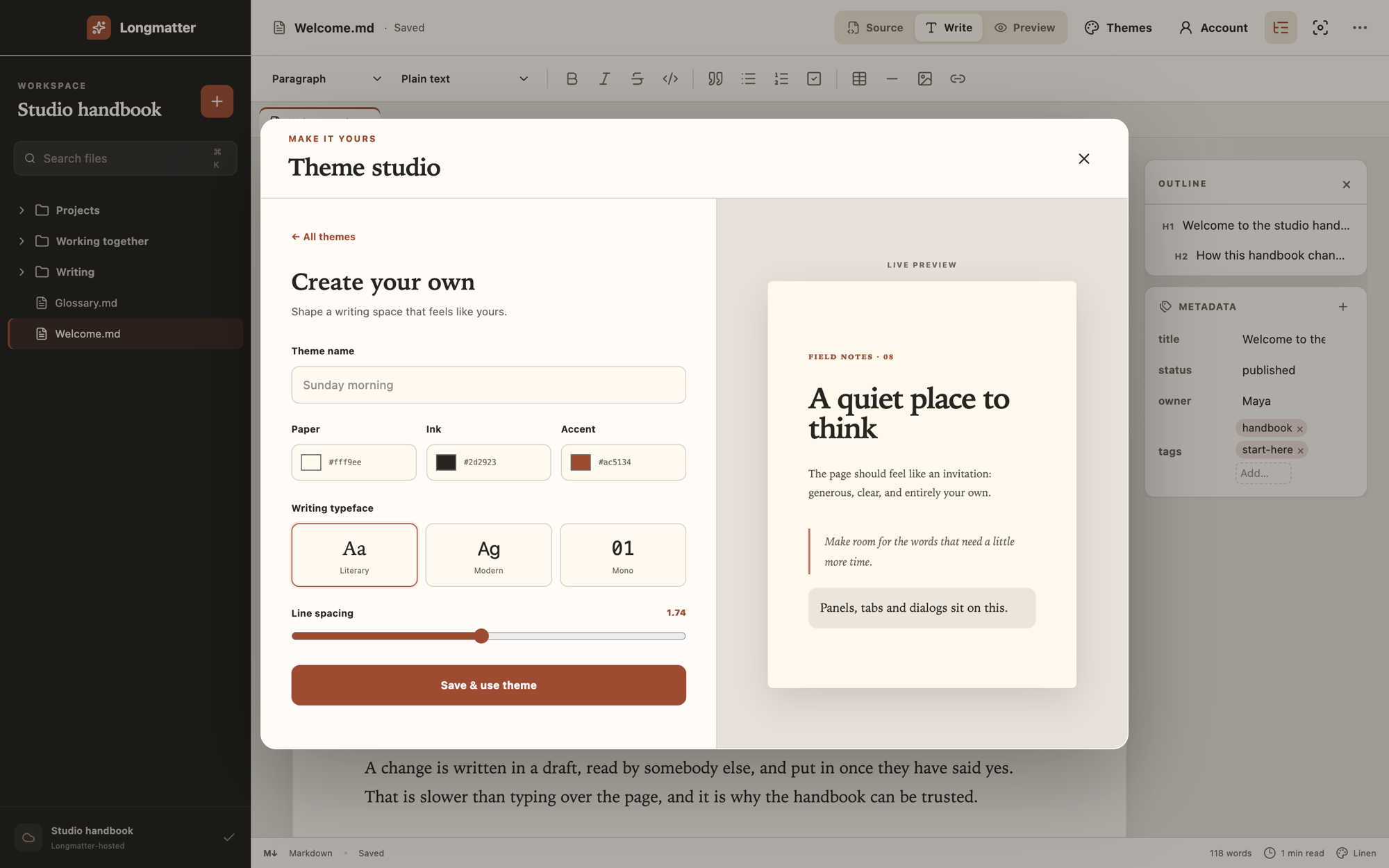The width and height of the screenshot is (1389, 868).
Task: Enter focus mode icon
Action: [x=1320, y=28]
